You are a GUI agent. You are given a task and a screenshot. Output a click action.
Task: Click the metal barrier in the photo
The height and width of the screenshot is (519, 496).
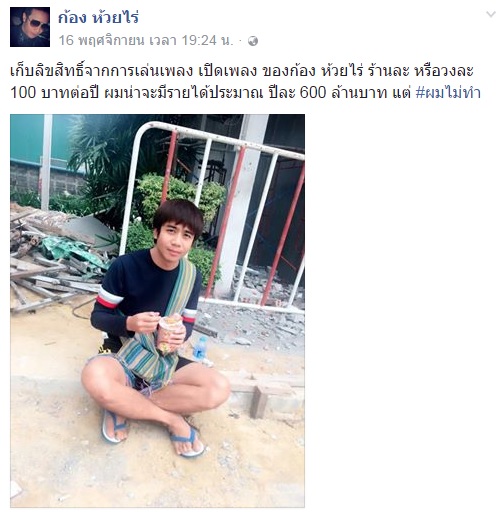[213, 213]
